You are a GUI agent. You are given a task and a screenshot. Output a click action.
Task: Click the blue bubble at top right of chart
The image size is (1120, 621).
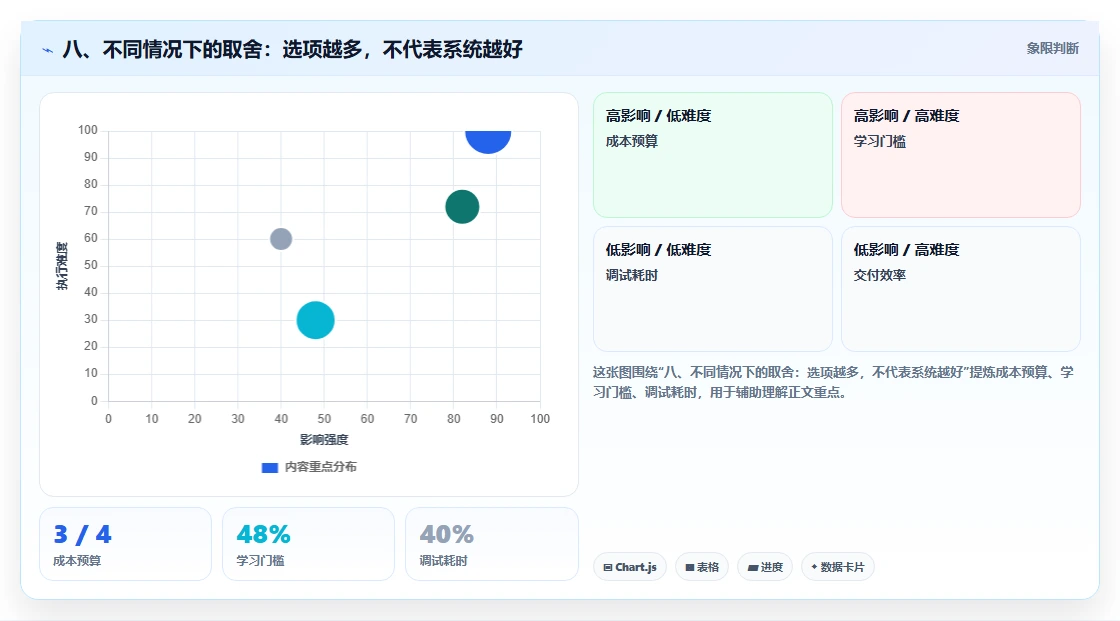pyautogui.click(x=489, y=141)
